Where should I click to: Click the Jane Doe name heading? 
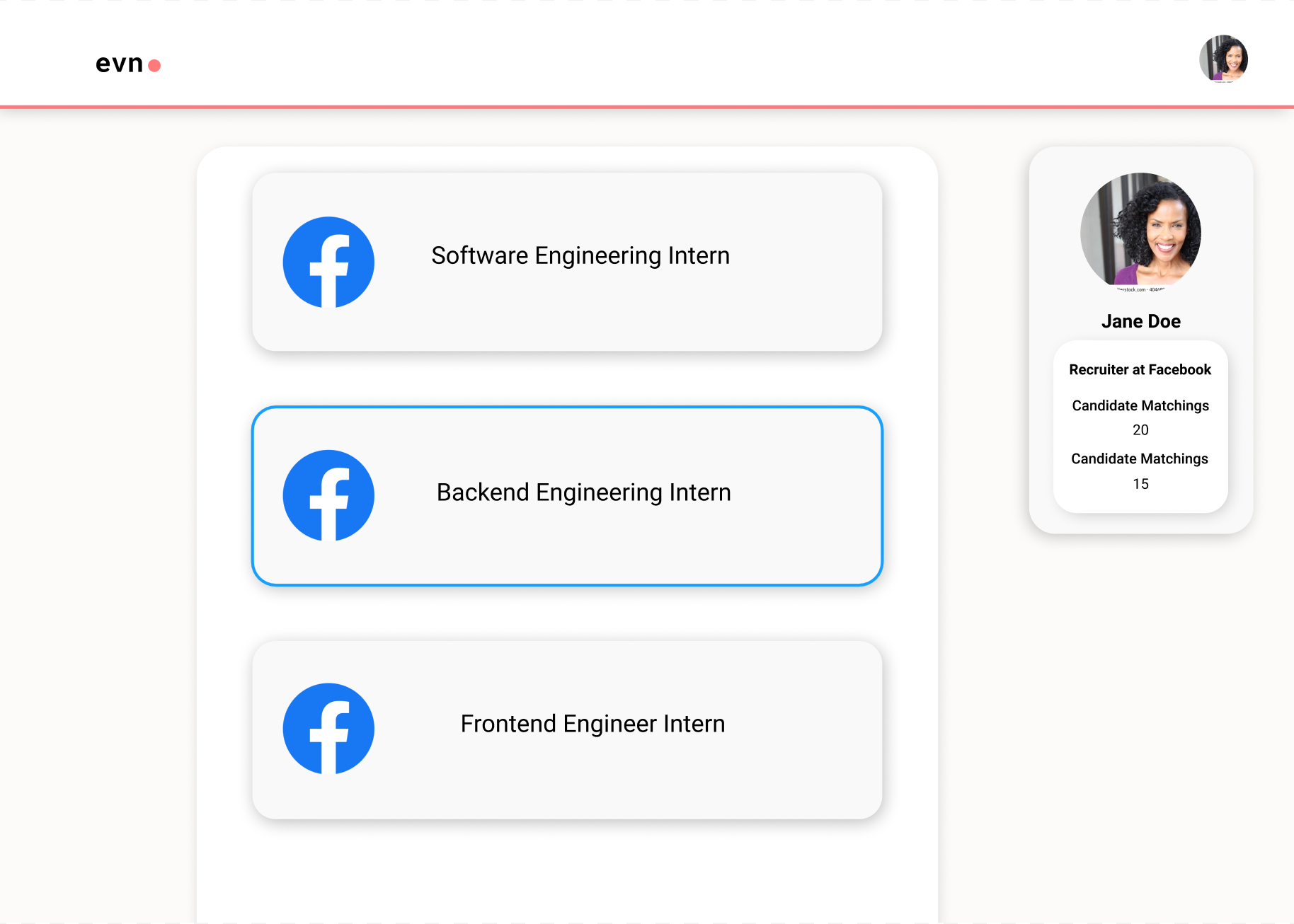coord(1140,321)
